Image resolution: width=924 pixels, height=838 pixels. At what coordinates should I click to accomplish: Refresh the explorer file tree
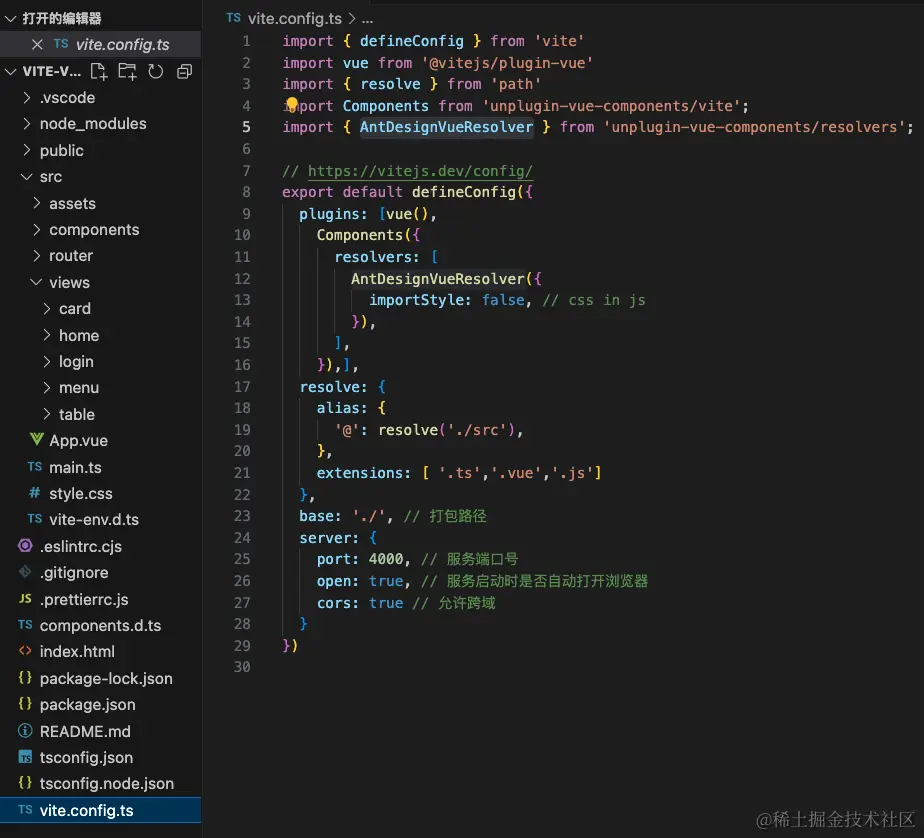click(x=156, y=71)
